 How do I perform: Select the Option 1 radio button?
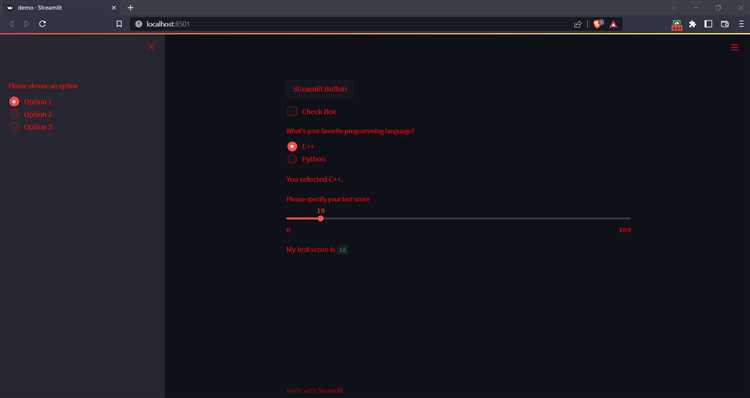point(14,101)
